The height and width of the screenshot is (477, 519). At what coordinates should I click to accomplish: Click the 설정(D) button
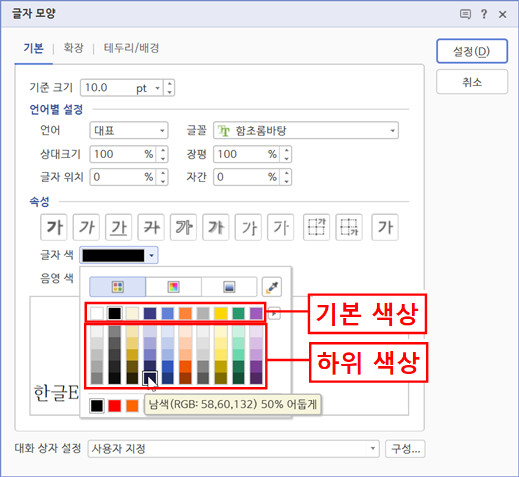tap(472, 51)
